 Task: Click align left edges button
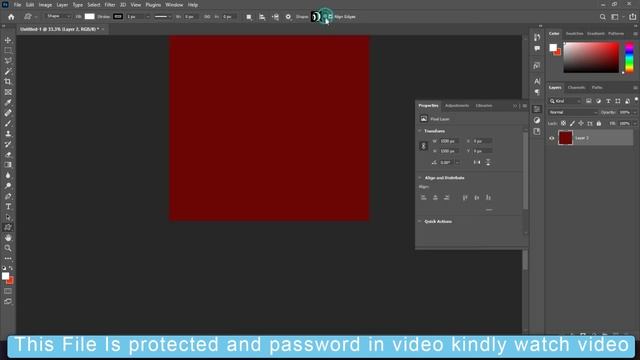tap(424, 198)
